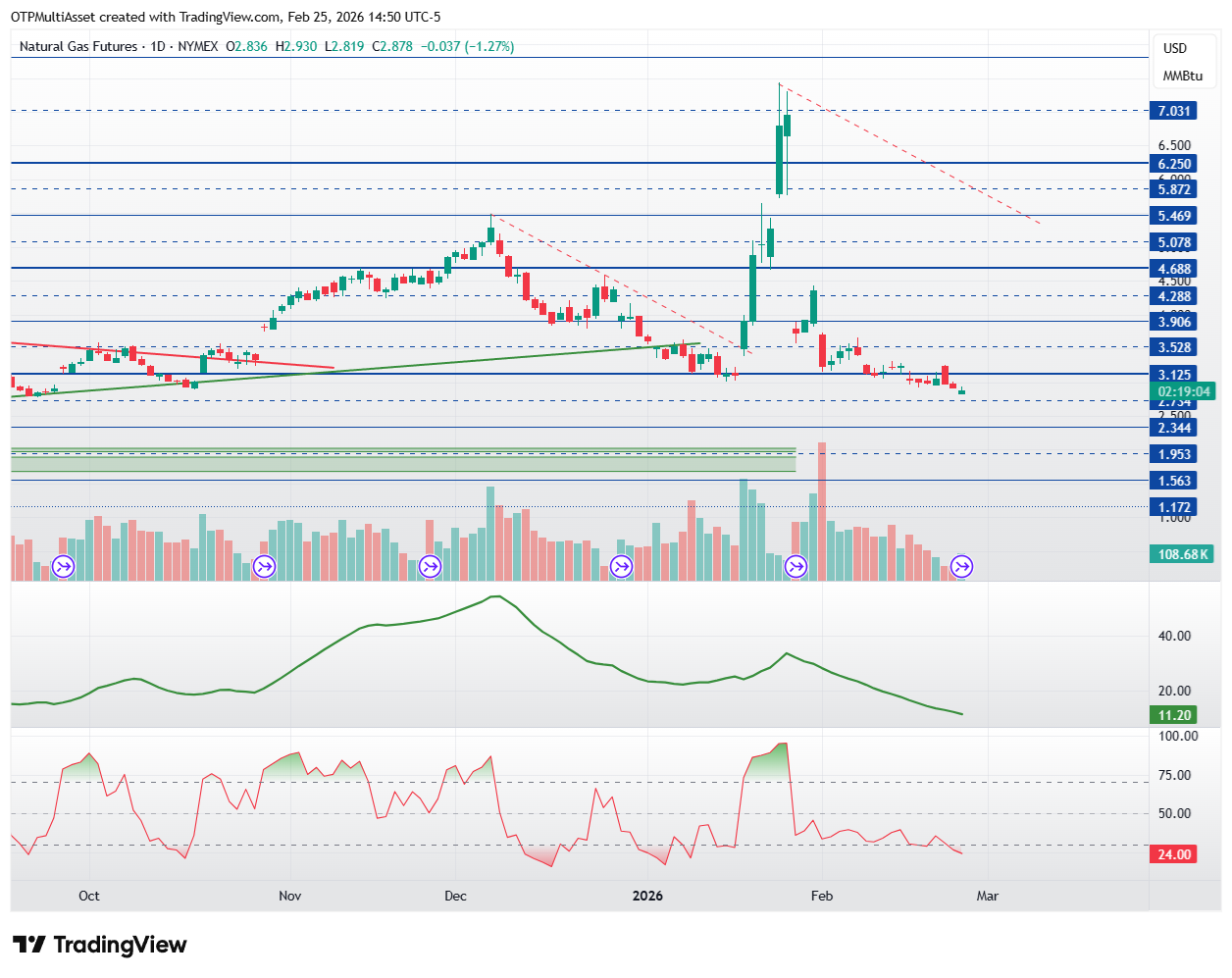Open the MMBtu unit selector

click(1182, 76)
